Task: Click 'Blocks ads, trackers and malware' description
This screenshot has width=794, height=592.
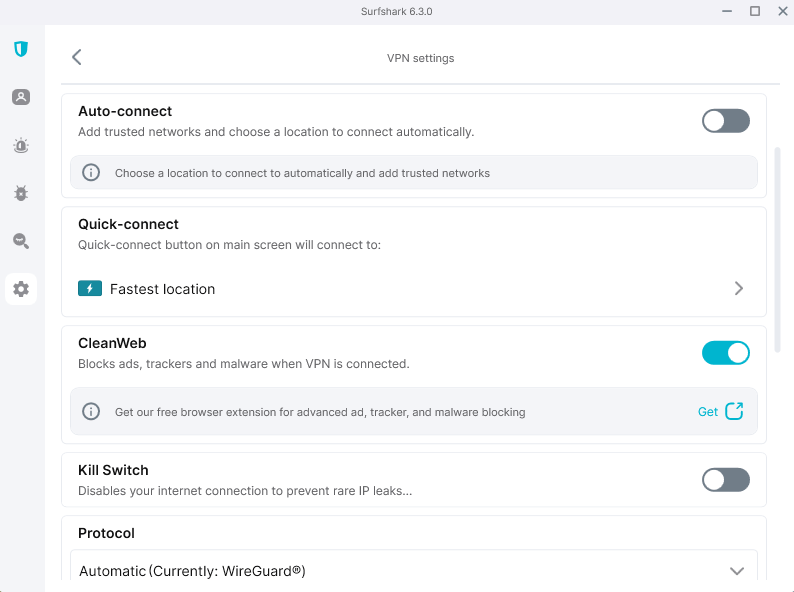Action: pyautogui.click(x=244, y=364)
